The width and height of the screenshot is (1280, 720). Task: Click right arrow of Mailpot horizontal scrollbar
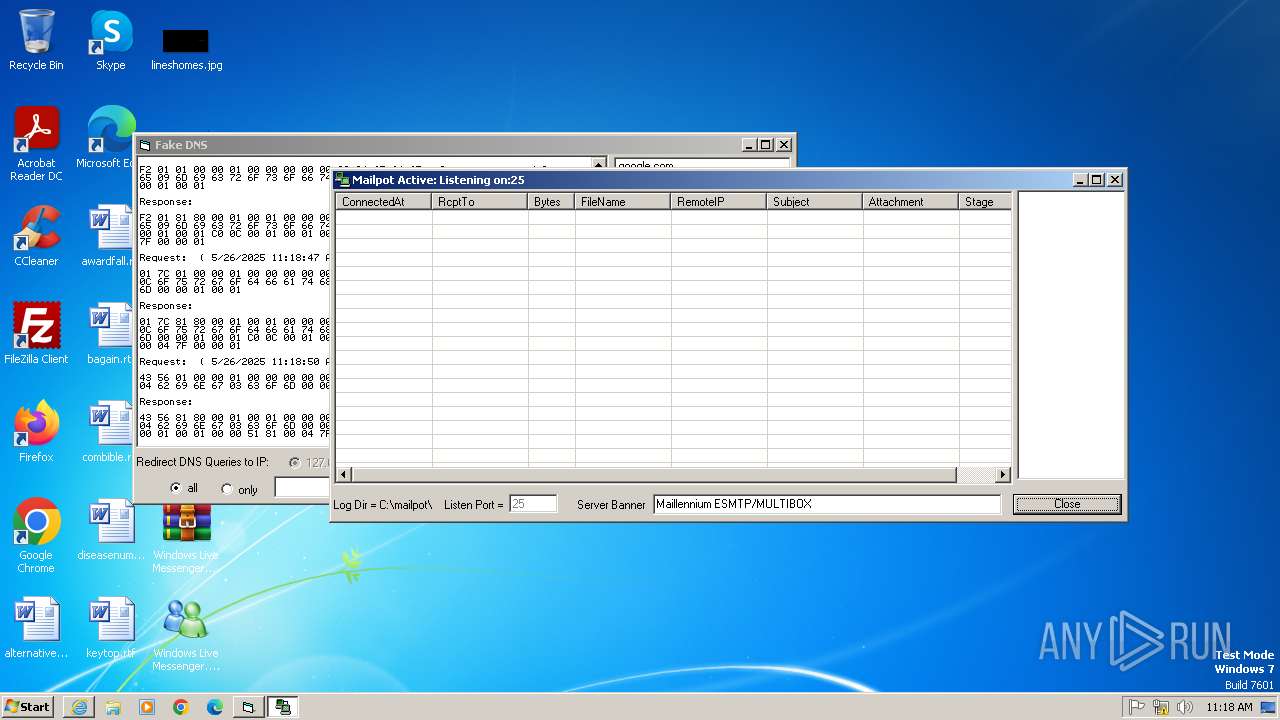[x=1003, y=474]
